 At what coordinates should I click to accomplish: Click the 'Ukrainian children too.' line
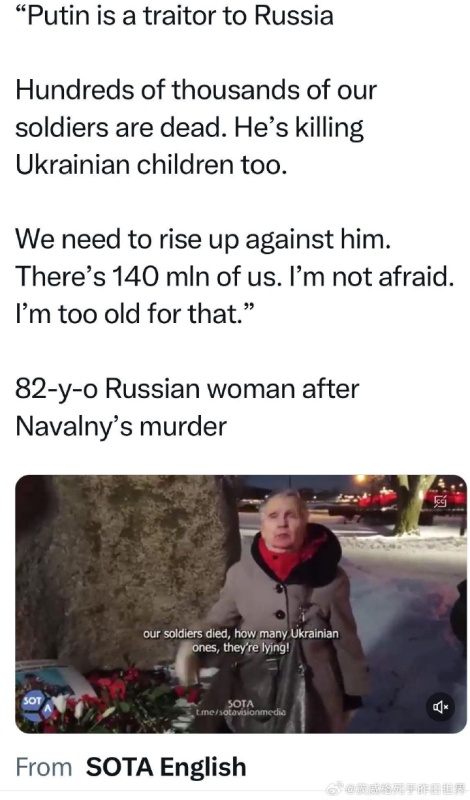(149, 165)
